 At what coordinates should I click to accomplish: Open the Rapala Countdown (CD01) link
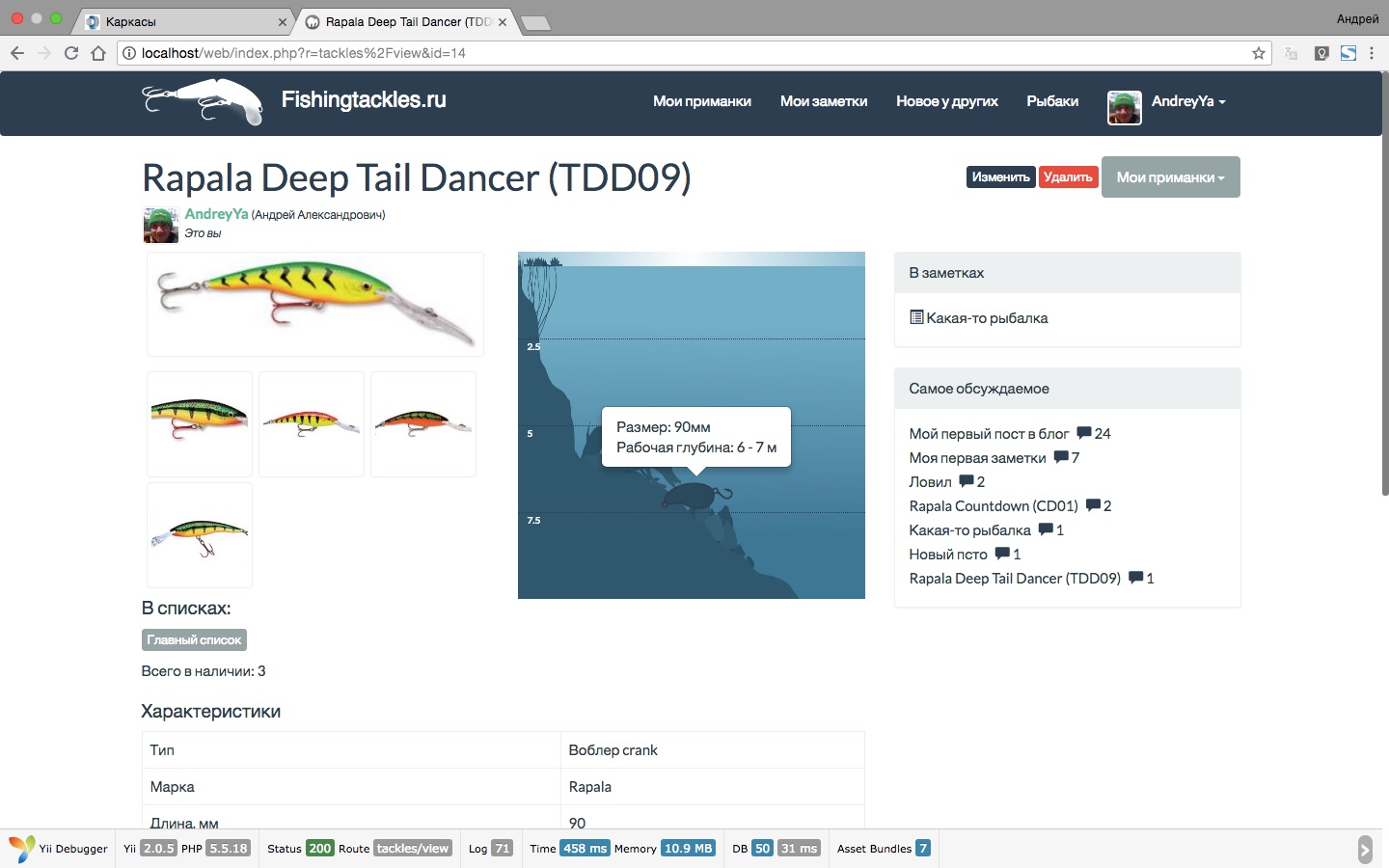tap(994, 506)
